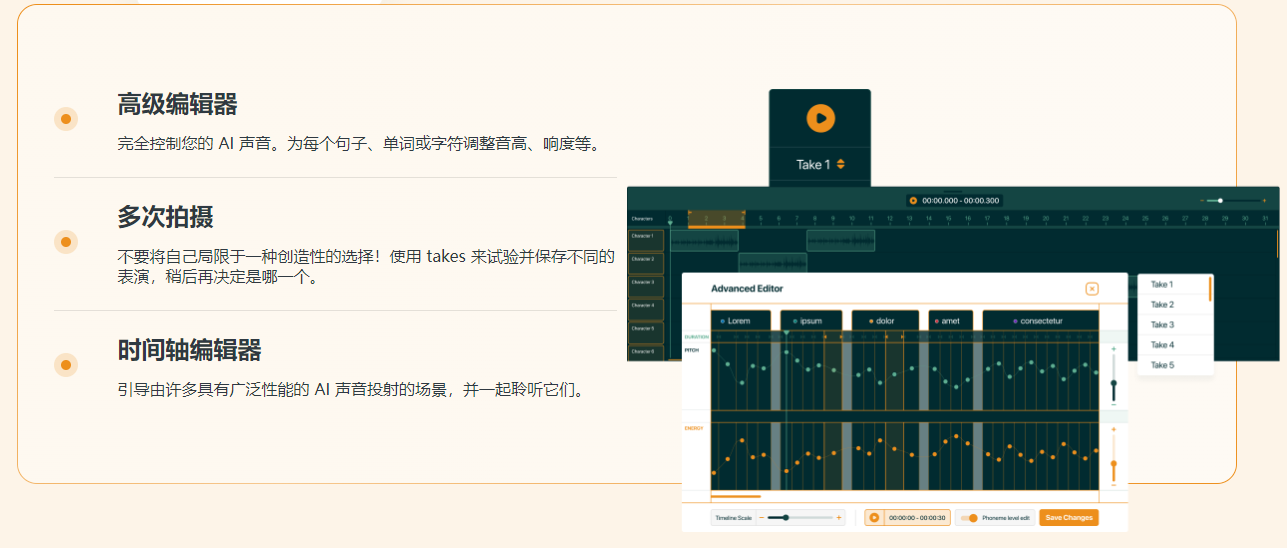
Task: Click the pitch vertical slider handle
Action: coord(1114,383)
